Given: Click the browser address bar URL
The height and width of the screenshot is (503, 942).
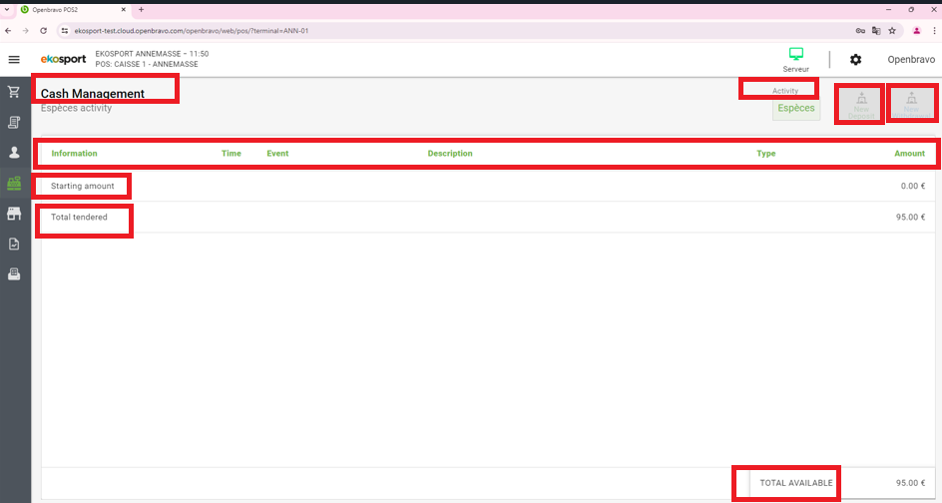Looking at the screenshot, I should click(191, 31).
